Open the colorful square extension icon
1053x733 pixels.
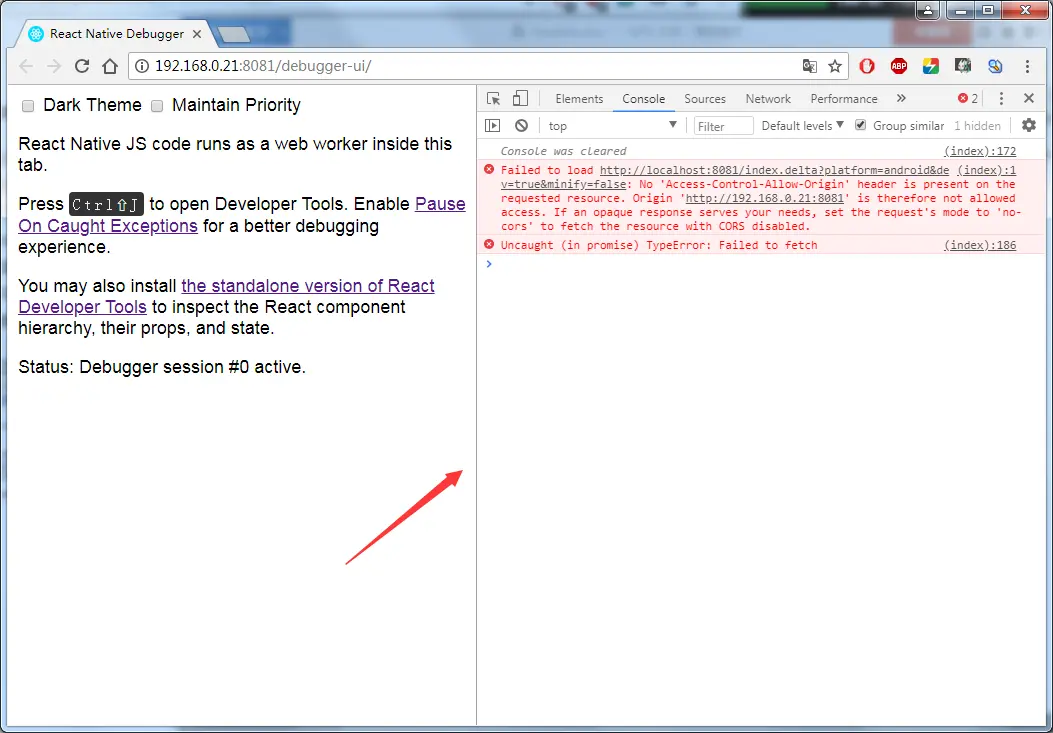pyautogui.click(x=931, y=66)
